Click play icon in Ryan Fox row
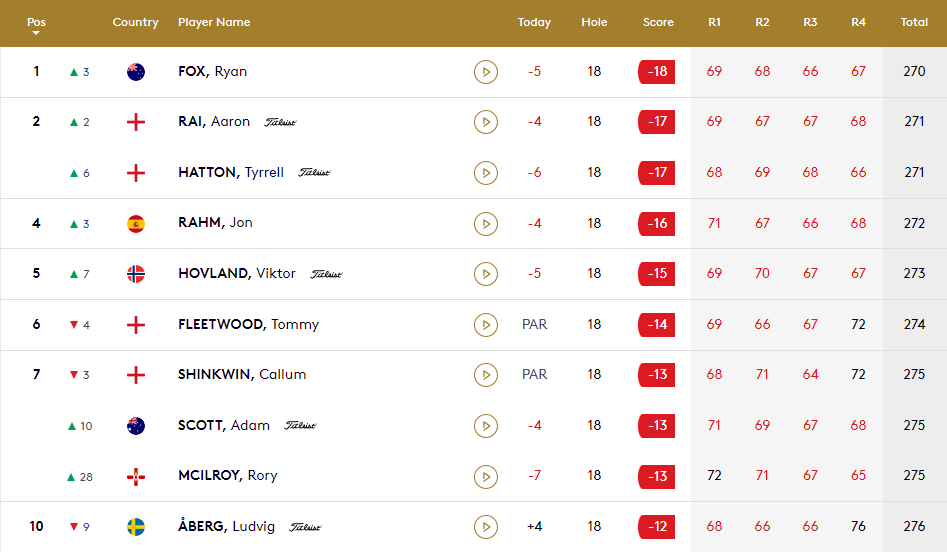This screenshot has height=552, width=947. point(485,72)
